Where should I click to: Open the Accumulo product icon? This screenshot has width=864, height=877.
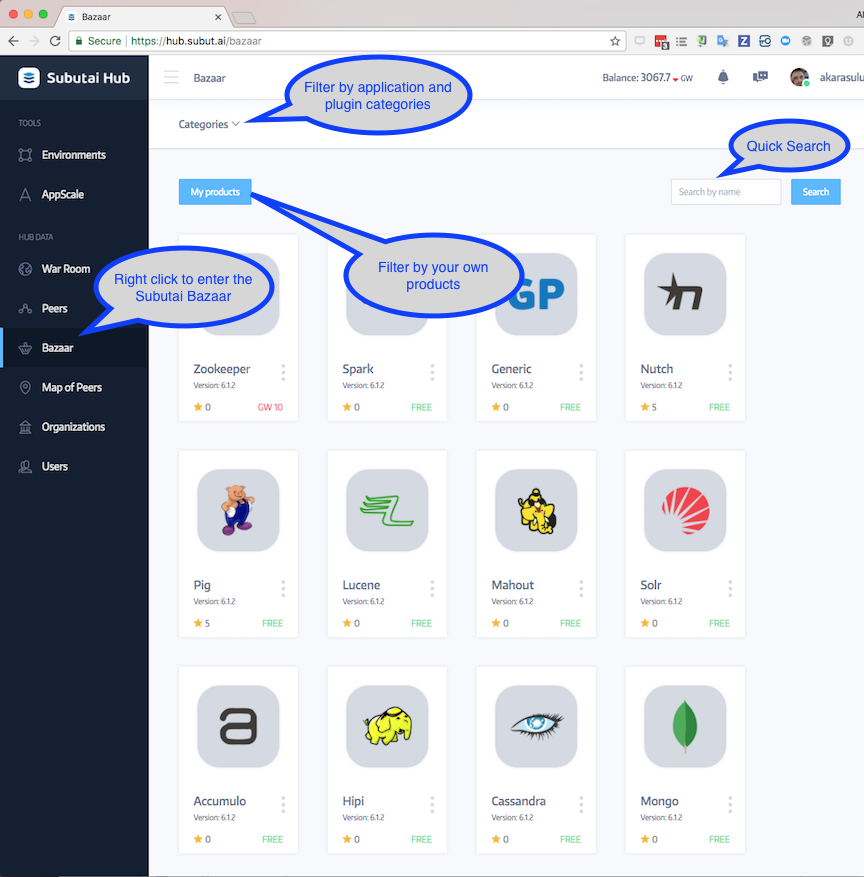pyautogui.click(x=238, y=726)
